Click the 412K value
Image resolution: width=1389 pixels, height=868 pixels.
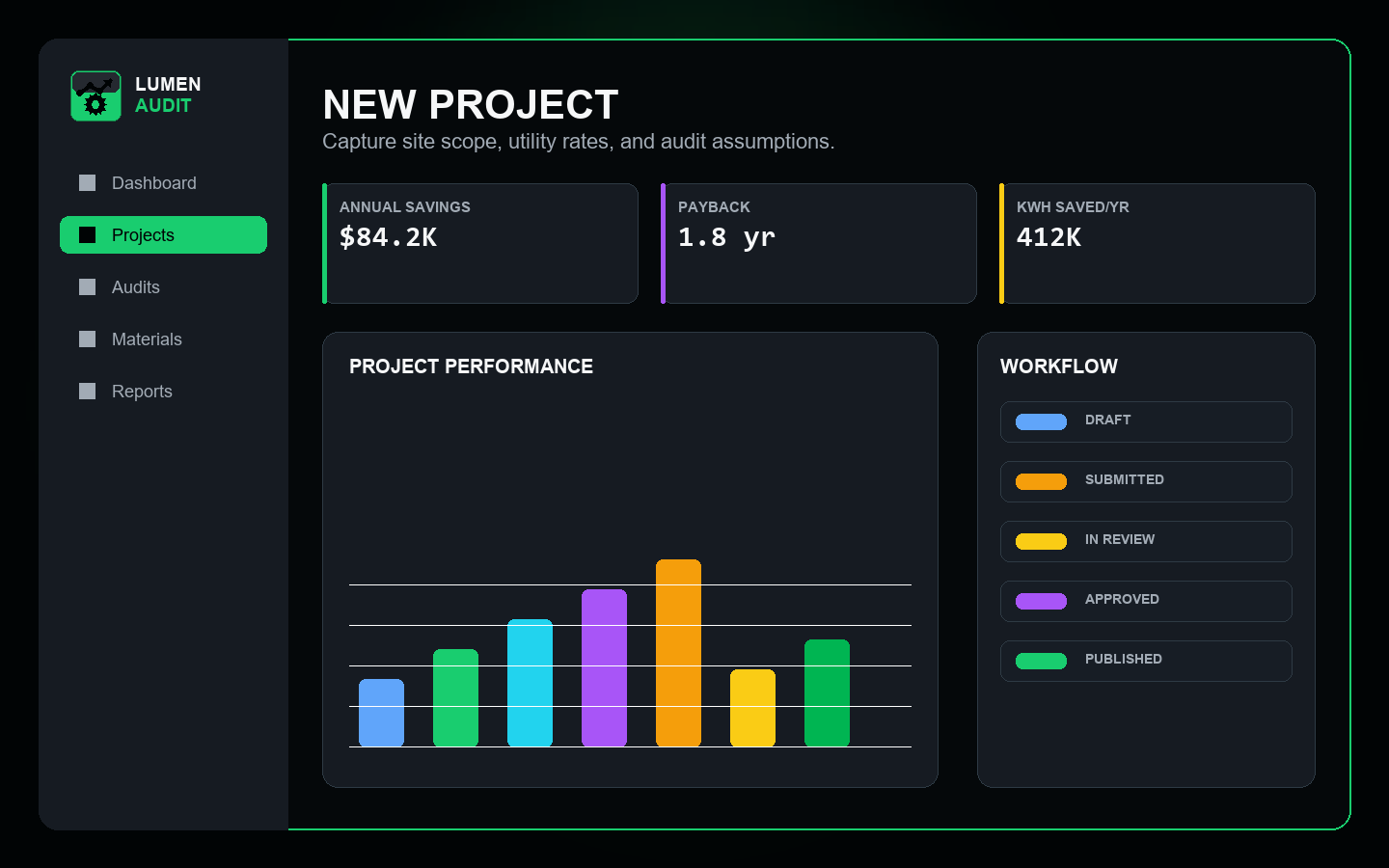pyautogui.click(x=1049, y=237)
